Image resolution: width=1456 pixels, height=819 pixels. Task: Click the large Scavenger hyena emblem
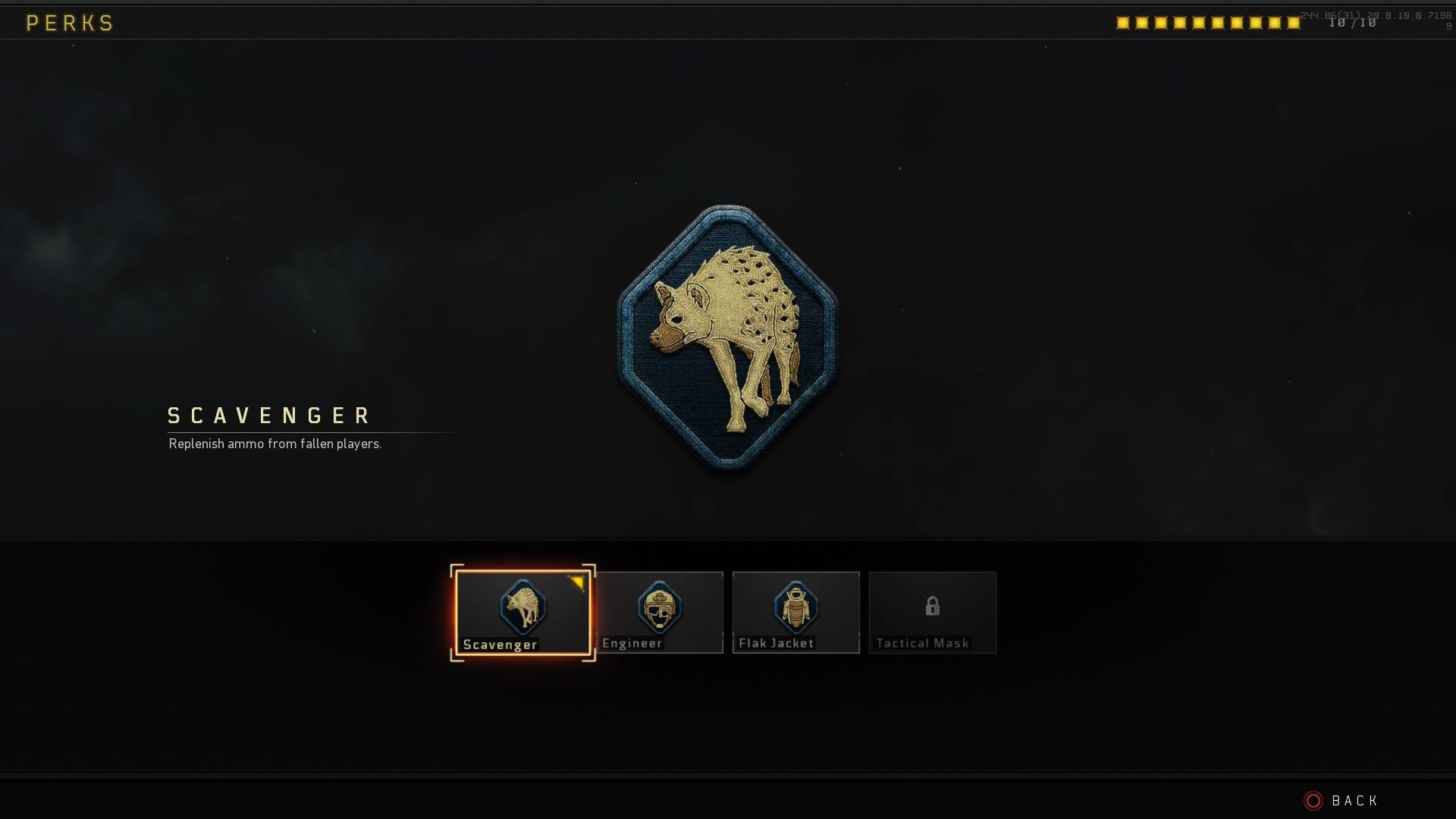point(728,337)
